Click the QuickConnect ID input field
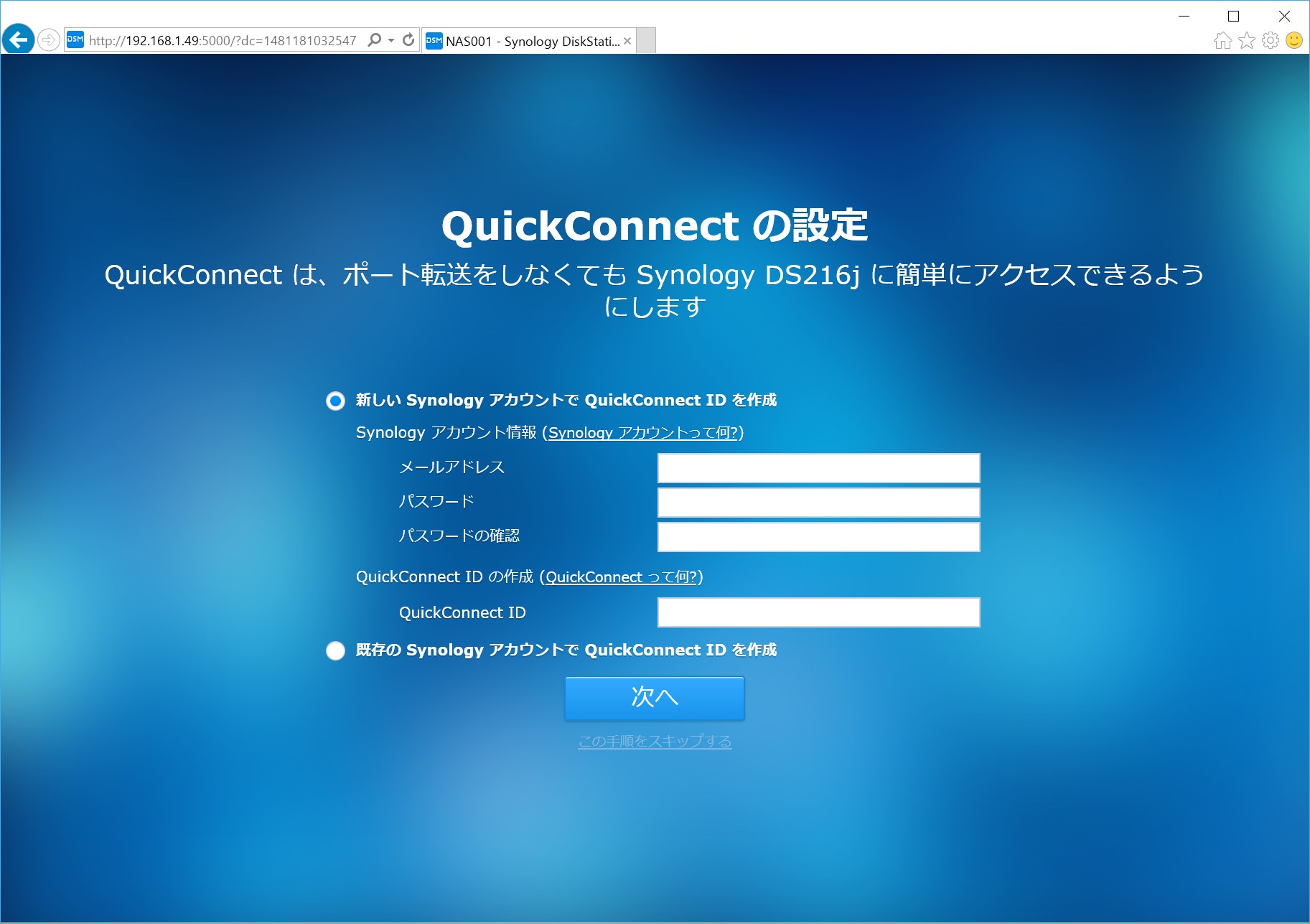 click(818, 612)
